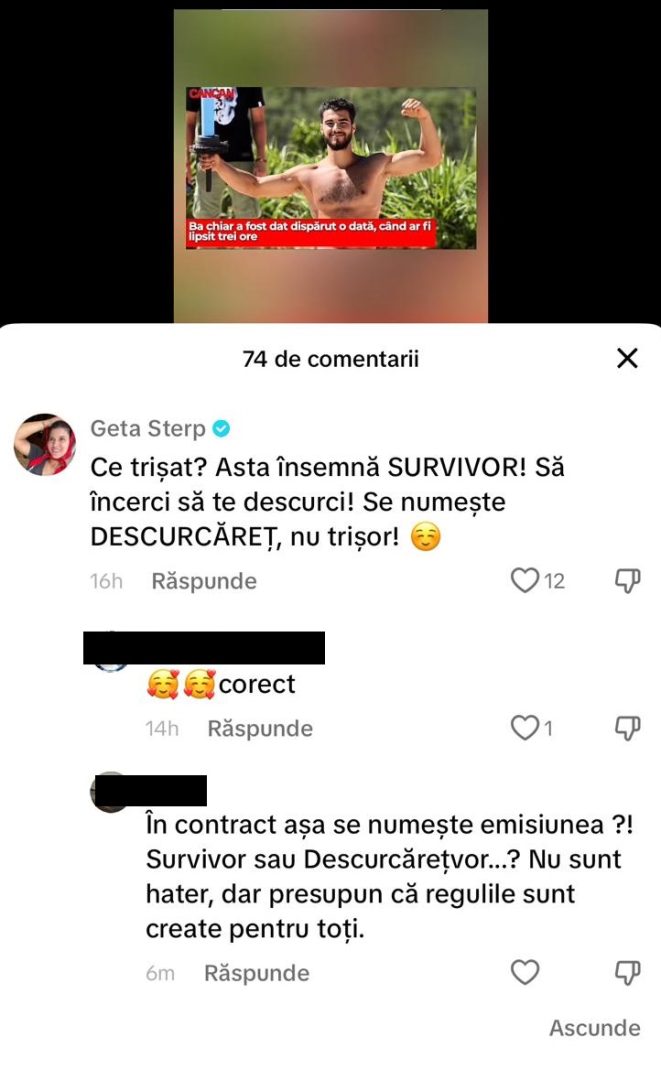Dislike the 'corect' reply
This screenshot has width=661, height=1080.
click(627, 728)
